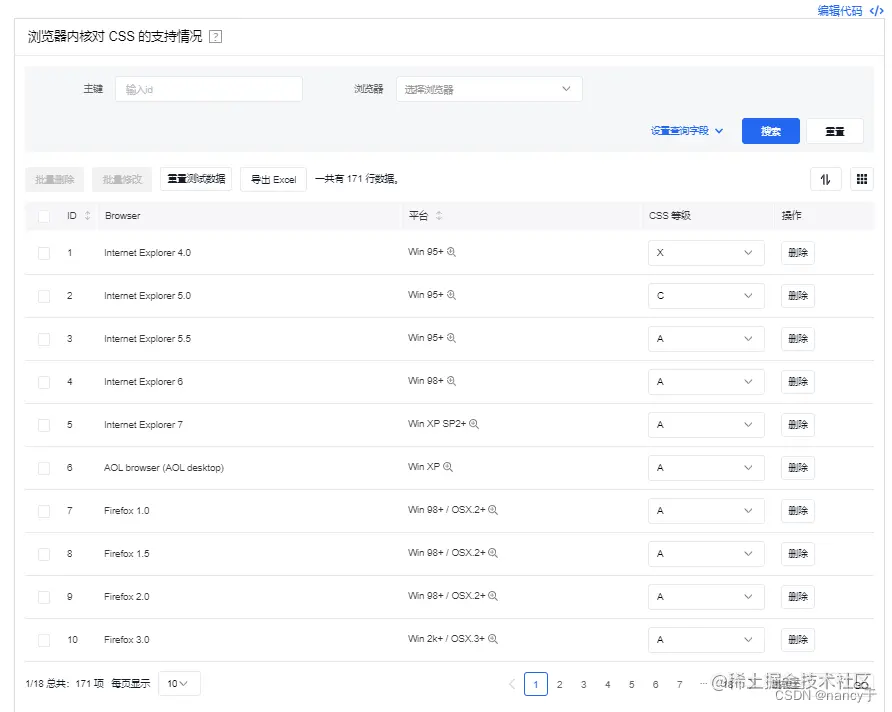Click magnifier icon next to Win XP SP2+
Viewport: 892px width, 712px height.
pos(474,424)
